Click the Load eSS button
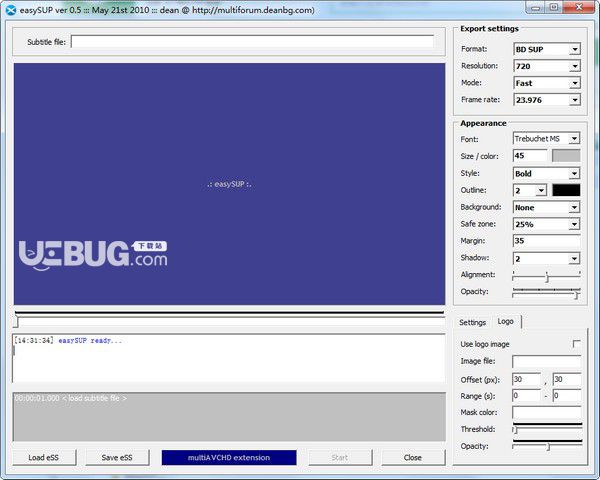The width and height of the screenshot is (600, 480). tap(44, 457)
